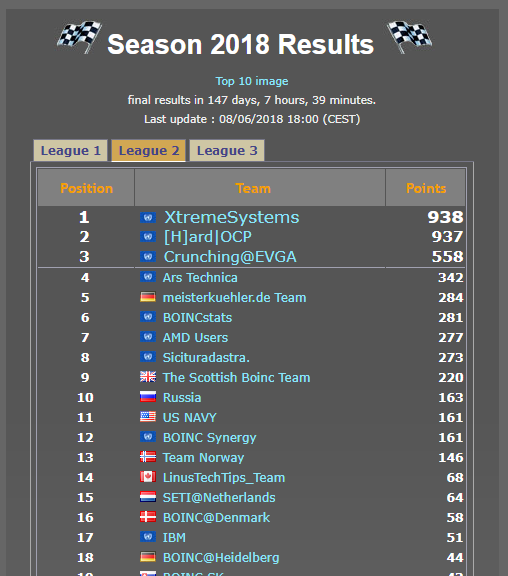Open the Ars Technica team link
The image size is (508, 576).
click(x=200, y=278)
